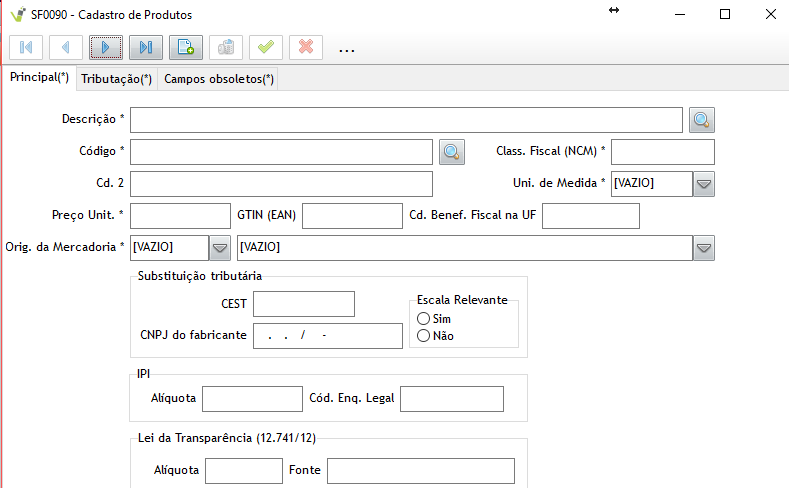
Task: Click the IPI Alíquota field
Action: tap(253, 399)
